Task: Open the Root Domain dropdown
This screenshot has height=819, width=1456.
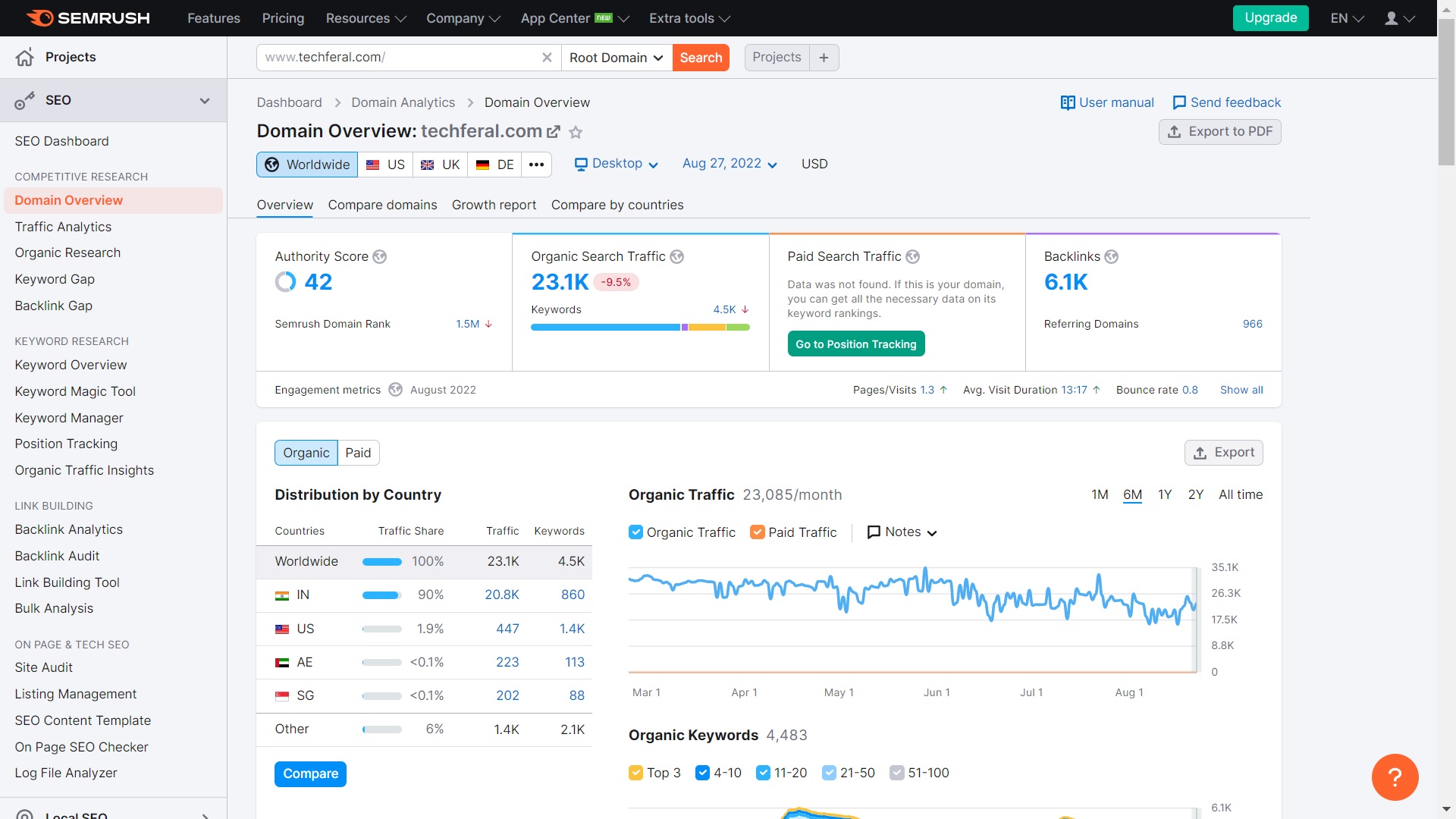Action: (617, 58)
